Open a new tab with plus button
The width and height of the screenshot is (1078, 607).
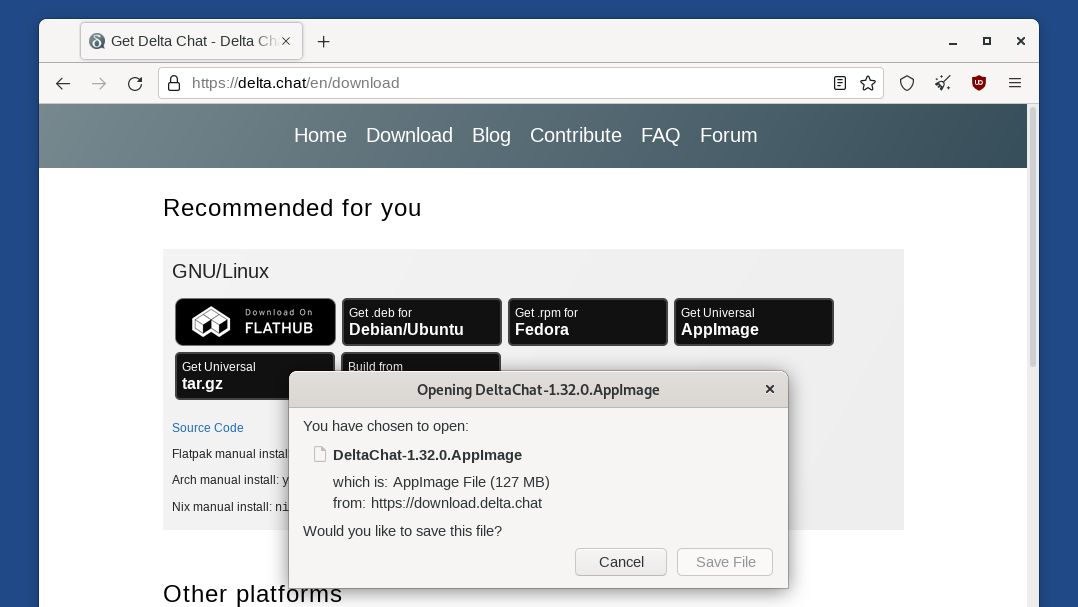tap(323, 42)
